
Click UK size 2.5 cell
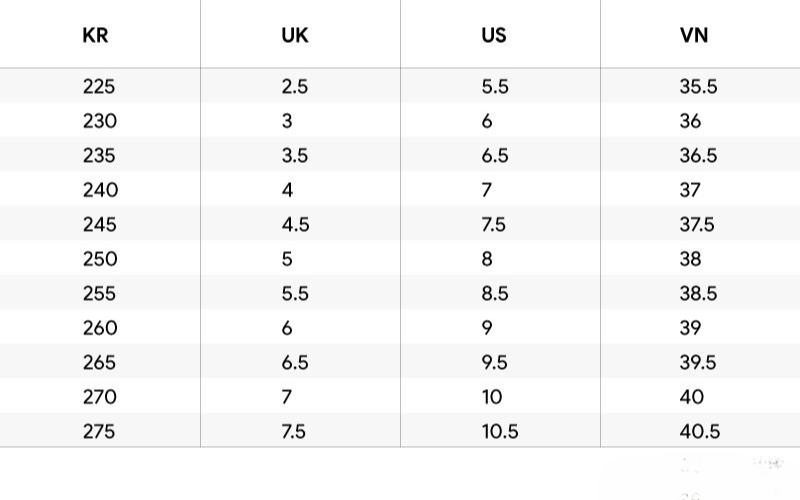(295, 86)
